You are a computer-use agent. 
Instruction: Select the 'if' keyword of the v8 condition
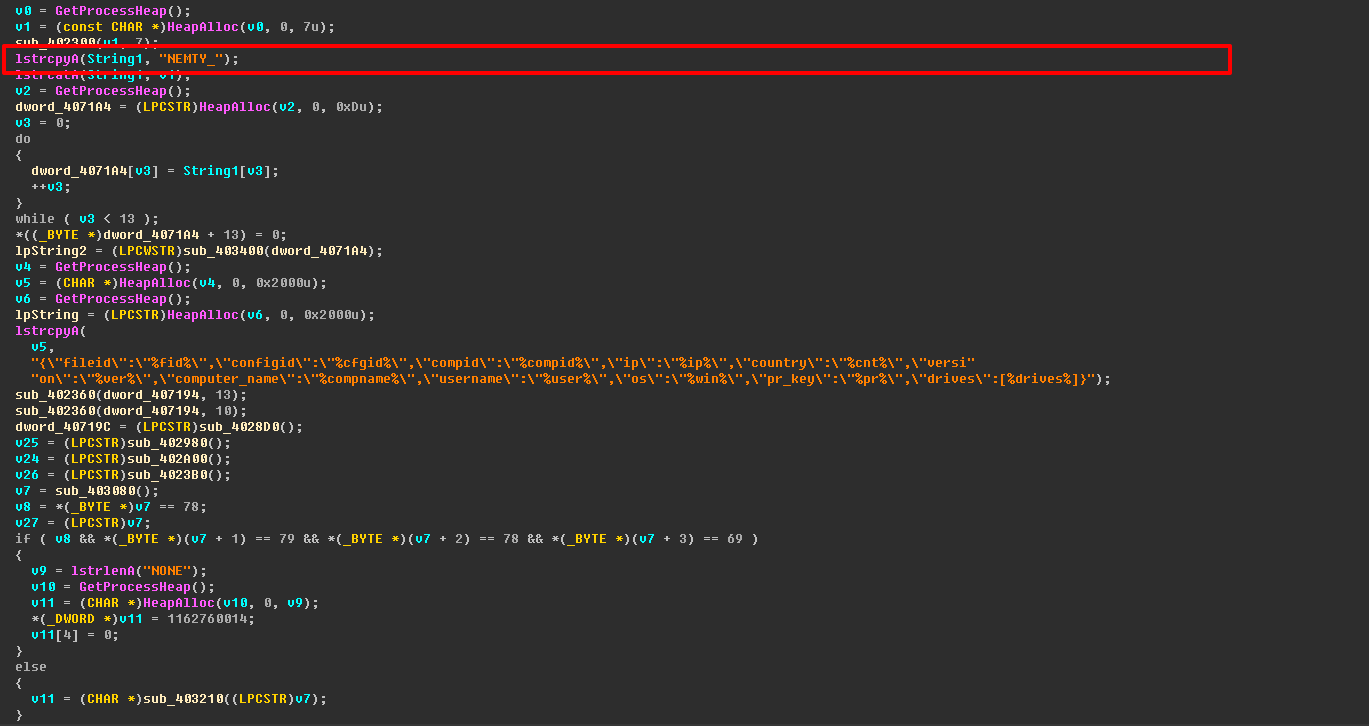click(x=23, y=539)
